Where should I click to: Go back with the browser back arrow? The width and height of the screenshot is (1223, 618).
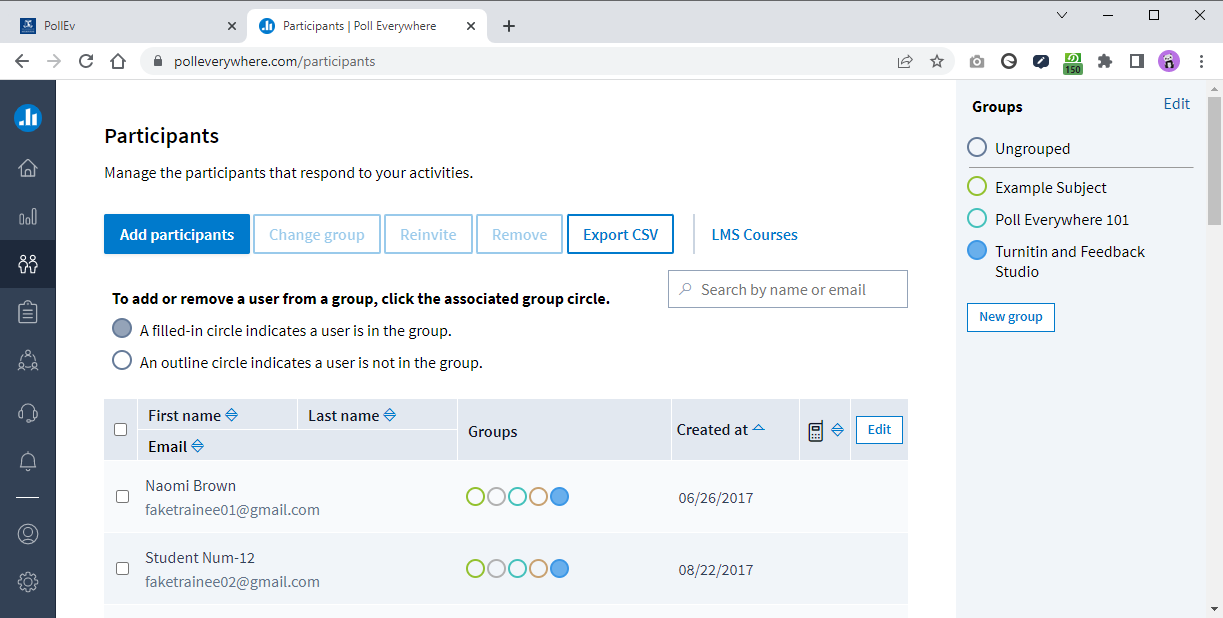pos(22,61)
